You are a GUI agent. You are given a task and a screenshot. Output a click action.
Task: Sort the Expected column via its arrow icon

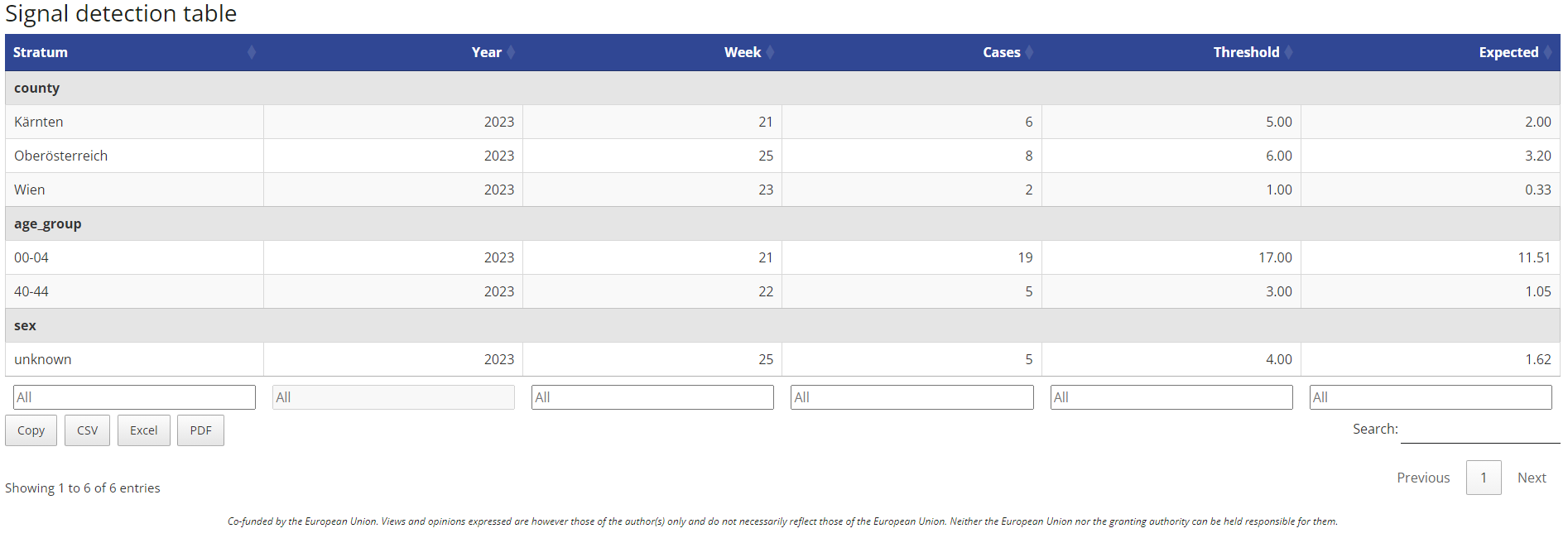tap(1547, 52)
